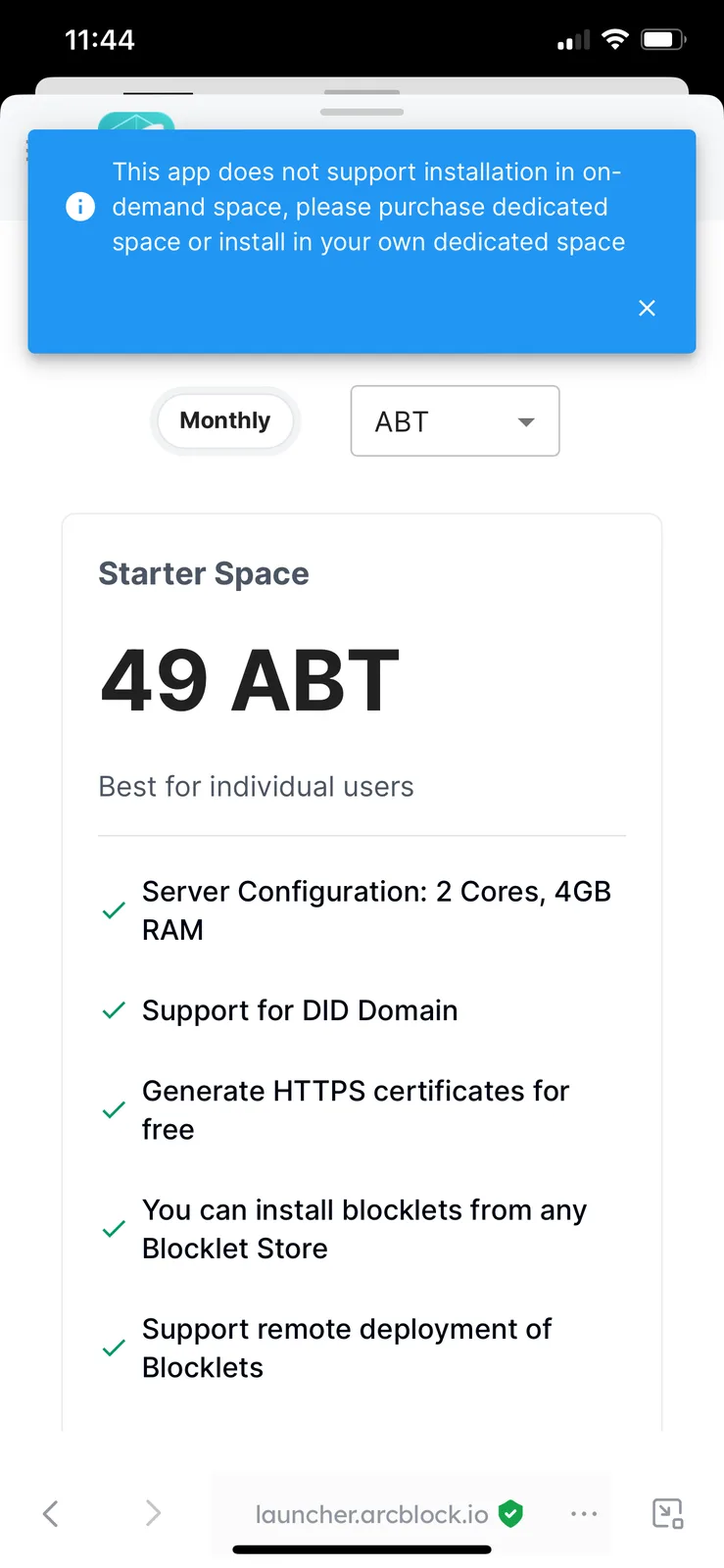Go back with the browser back arrow
This screenshot has height=1568, width=724.
51,1513
